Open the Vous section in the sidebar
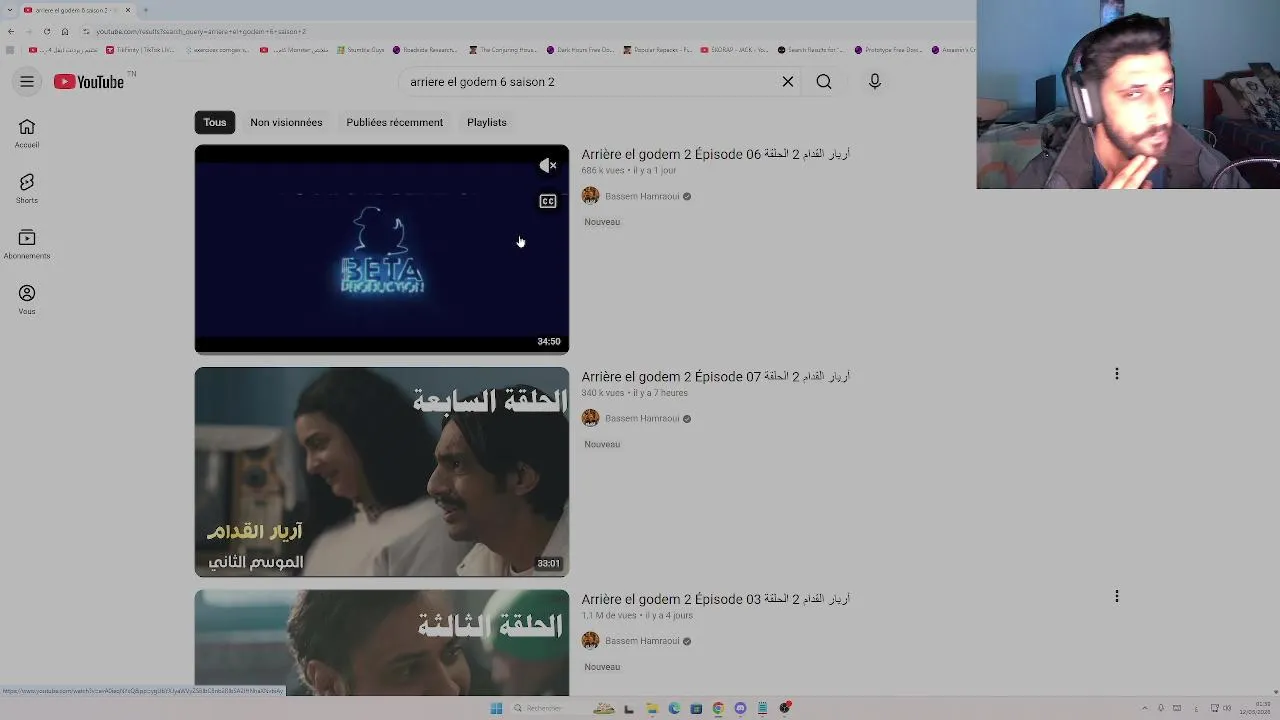1280x720 pixels. point(27,299)
